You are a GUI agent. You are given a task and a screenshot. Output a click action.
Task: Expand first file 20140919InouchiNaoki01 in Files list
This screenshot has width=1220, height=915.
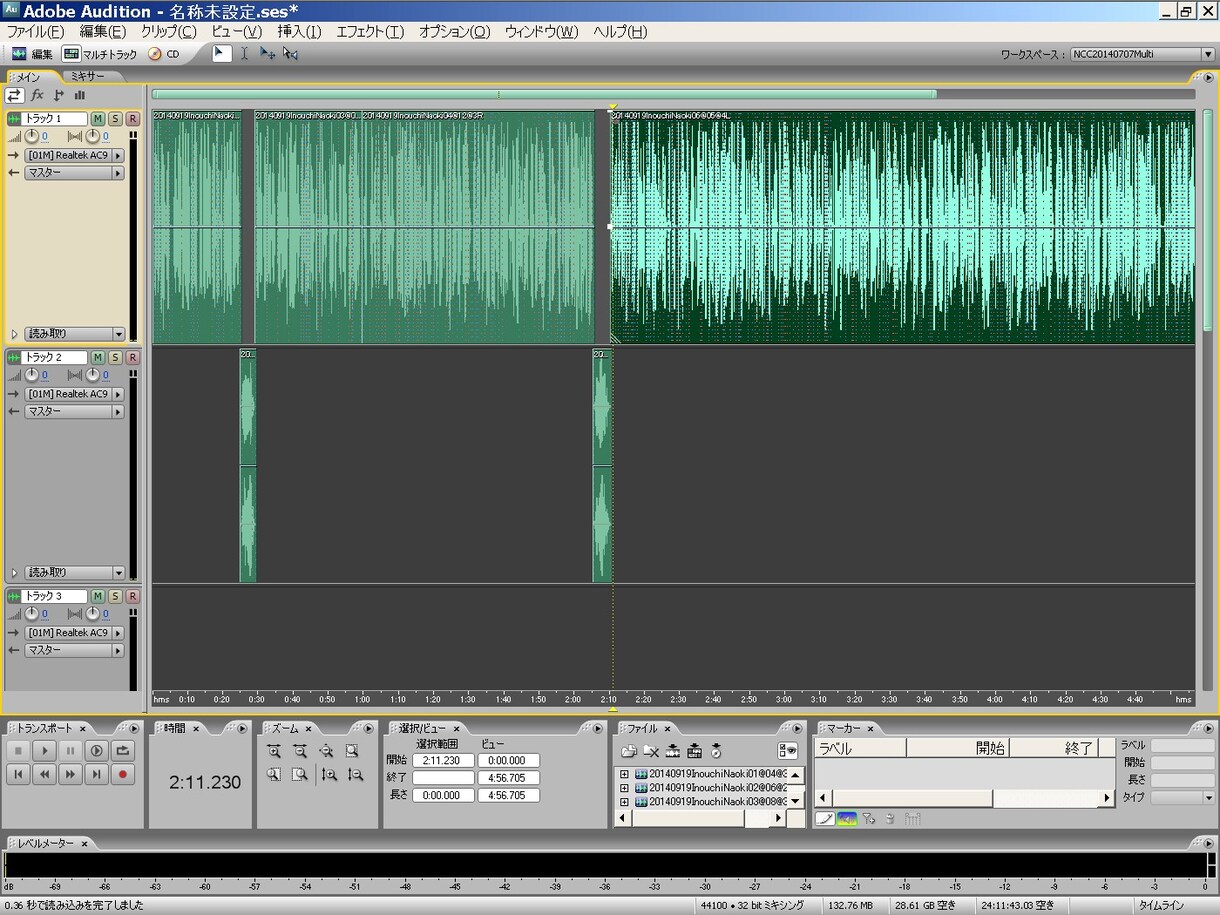[624, 775]
